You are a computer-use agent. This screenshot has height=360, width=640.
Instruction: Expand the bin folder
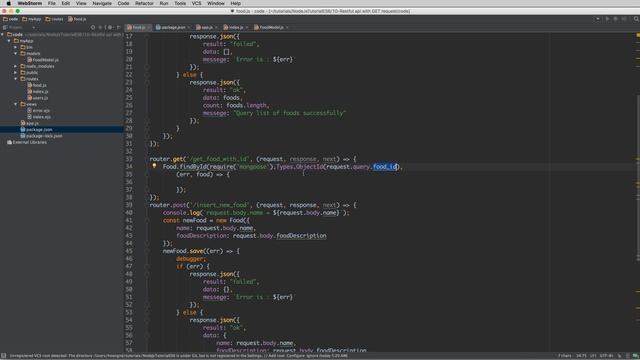[x=16, y=47]
